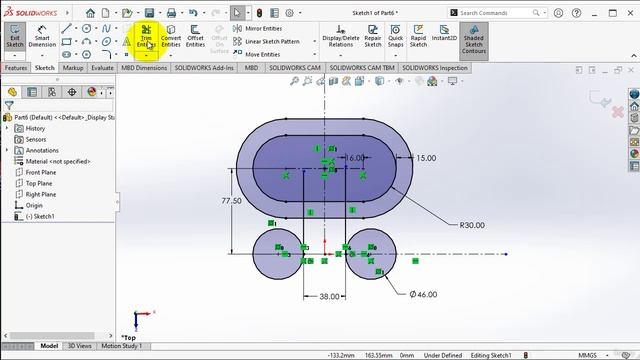640x360 pixels.
Task: Open the SOLIDWORKS Add-Ins tab
Action: tap(204, 68)
